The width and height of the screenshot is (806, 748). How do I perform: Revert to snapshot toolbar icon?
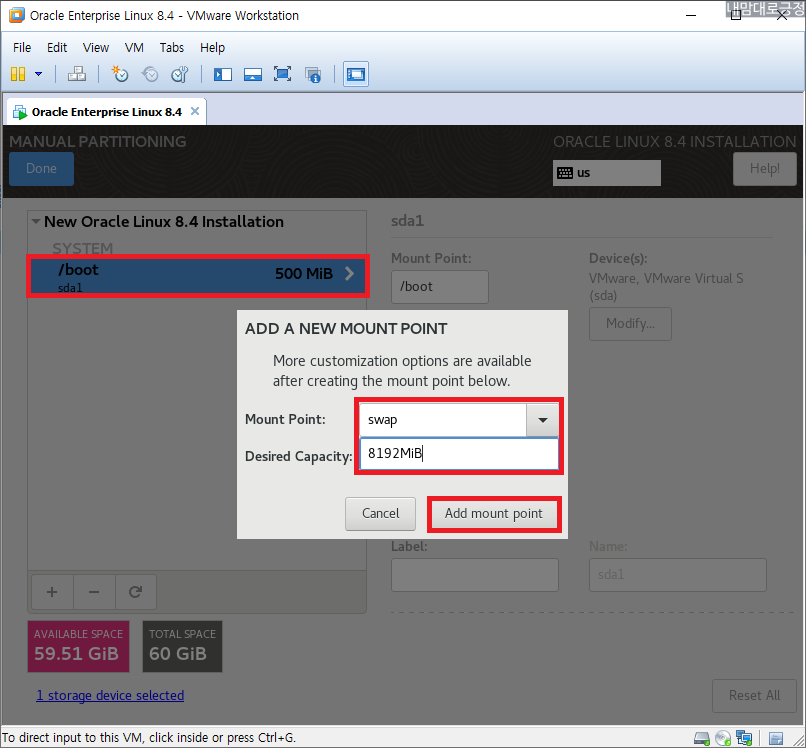(x=150, y=74)
